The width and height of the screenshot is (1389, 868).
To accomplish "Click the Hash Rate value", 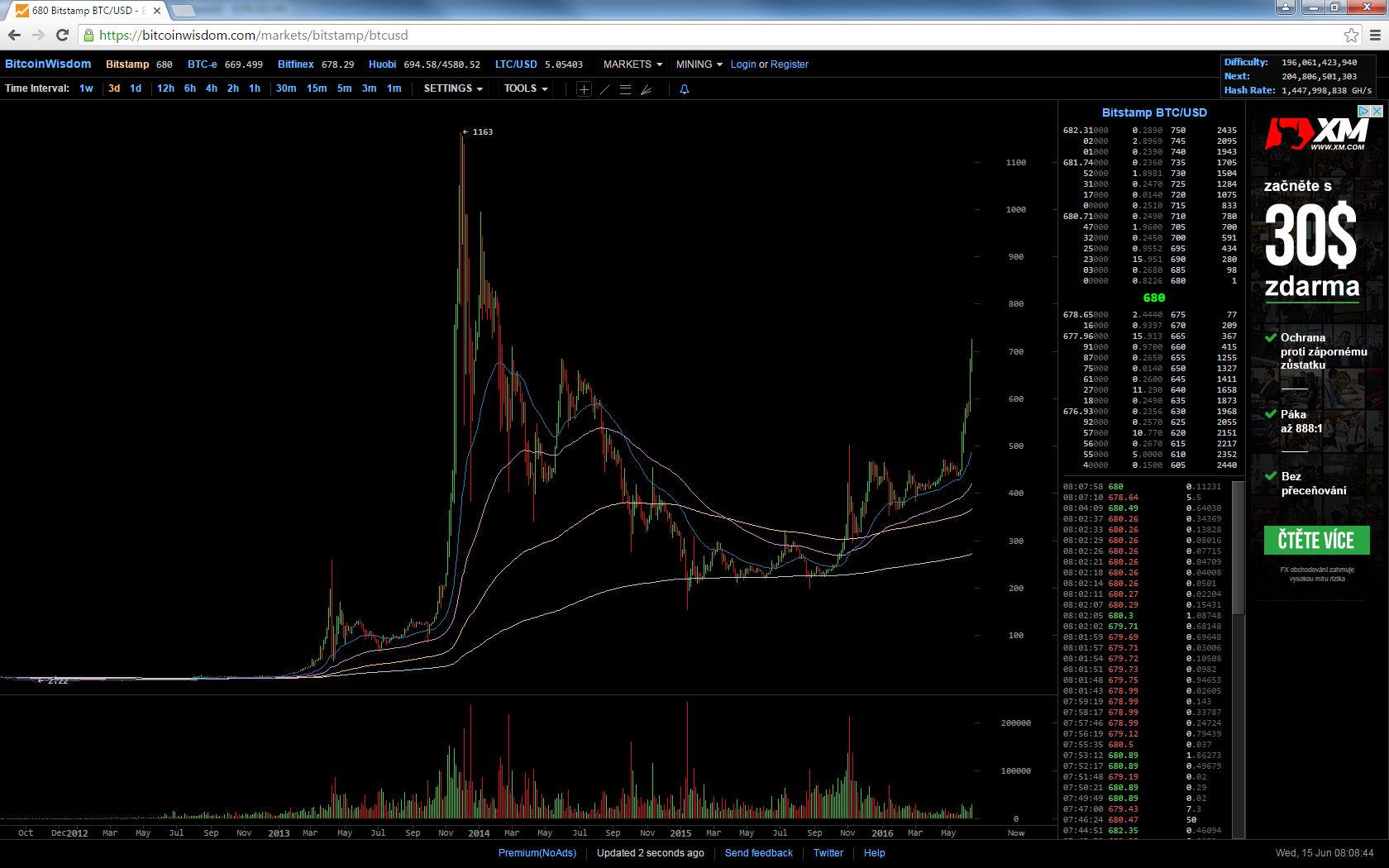I will pyautogui.click(x=1327, y=90).
